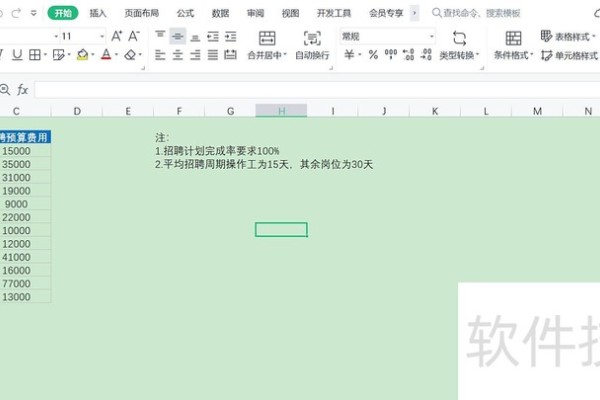This screenshot has width=600, height=400.
Task: Select column K header
Action: pyautogui.click(x=435, y=111)
